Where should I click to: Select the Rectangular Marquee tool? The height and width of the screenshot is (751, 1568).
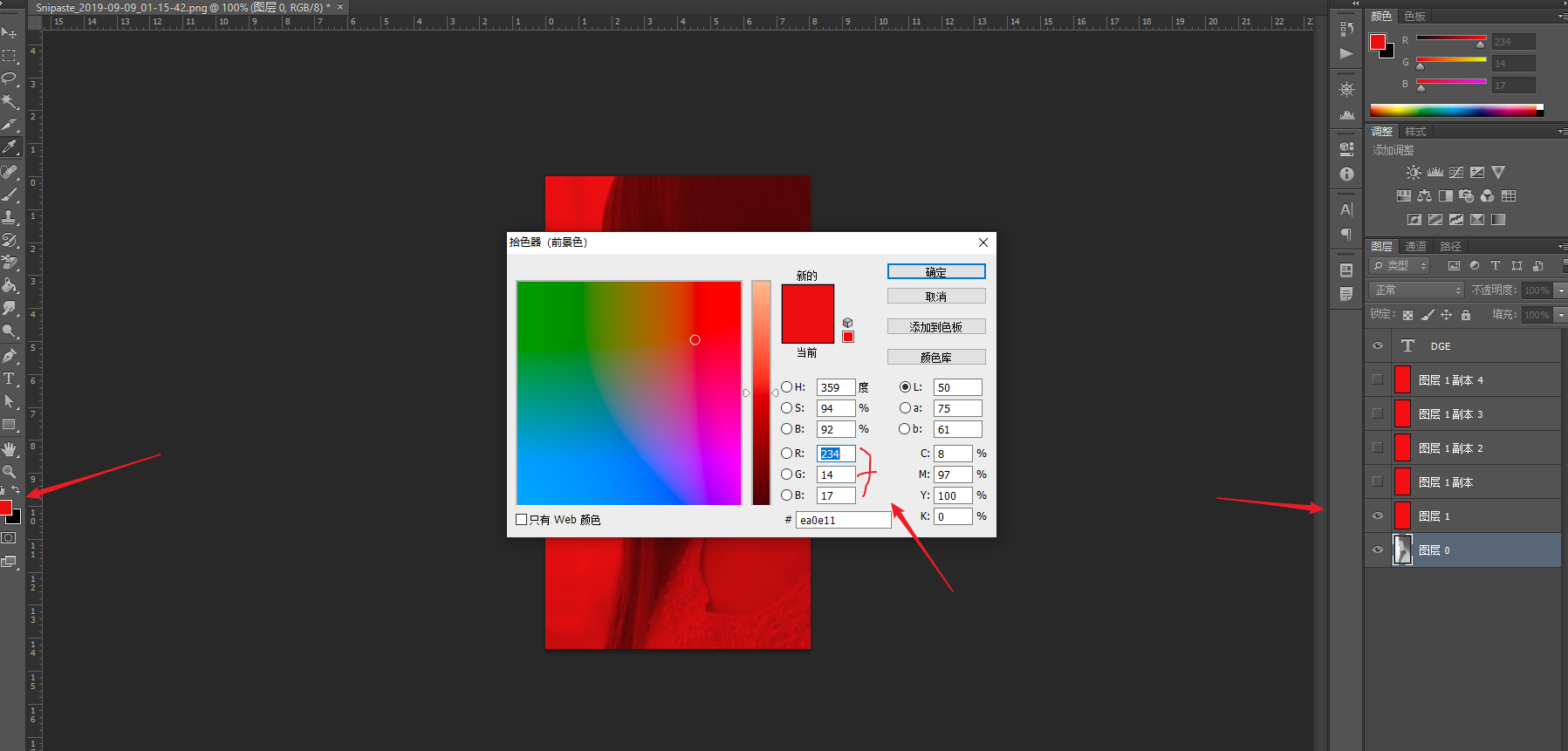[10, 56]
